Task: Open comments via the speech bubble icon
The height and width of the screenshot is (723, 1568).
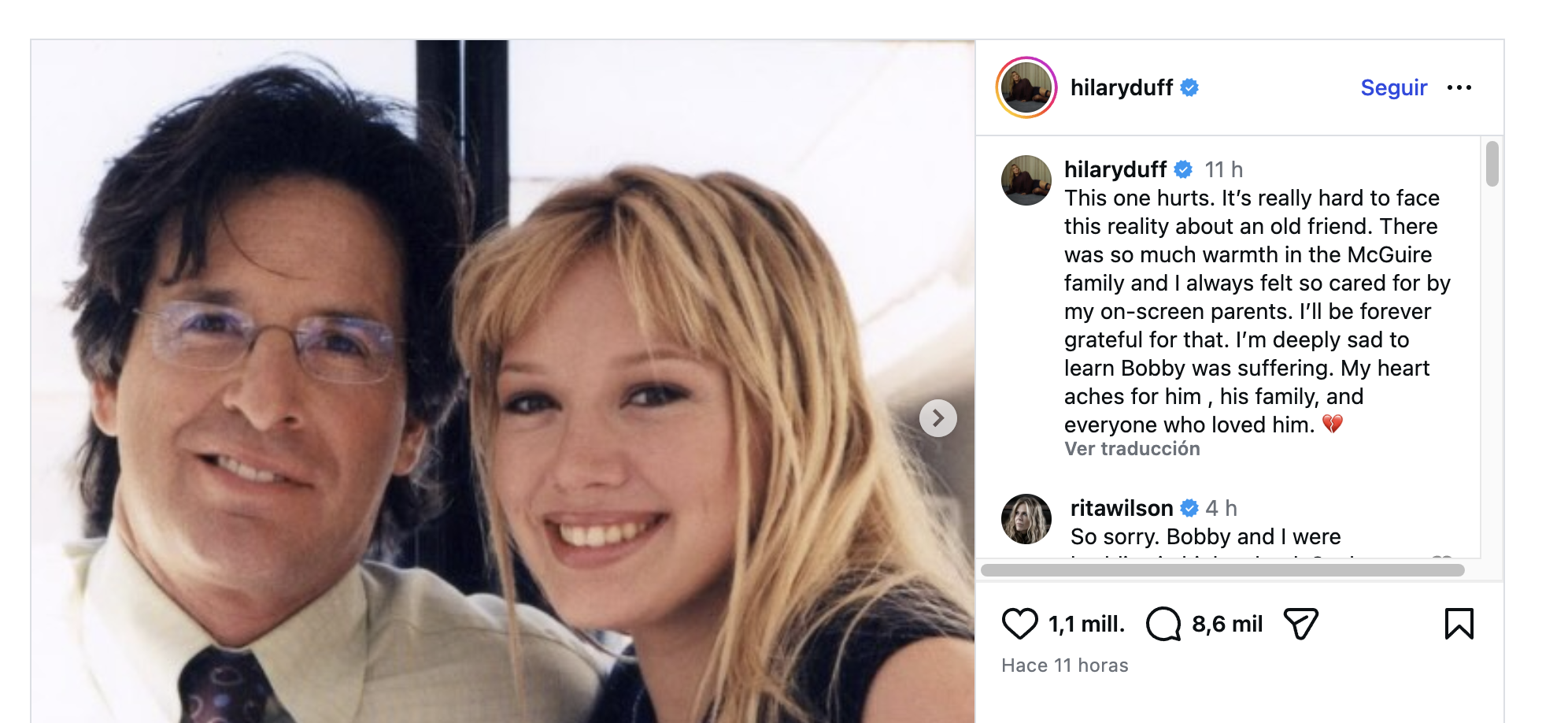Action: pos(1163,624)
